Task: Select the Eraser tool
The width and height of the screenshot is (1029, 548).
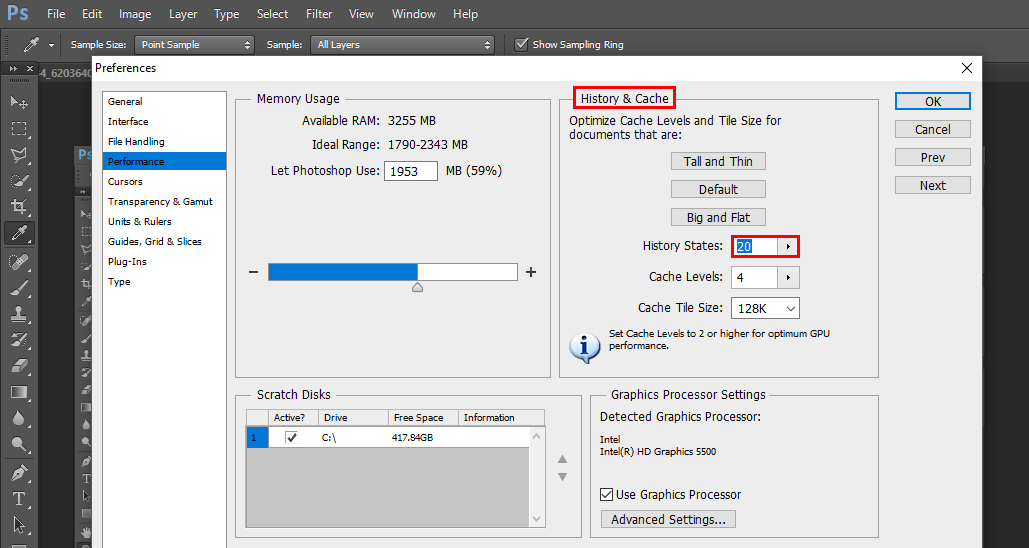Action: pos(19,366)
